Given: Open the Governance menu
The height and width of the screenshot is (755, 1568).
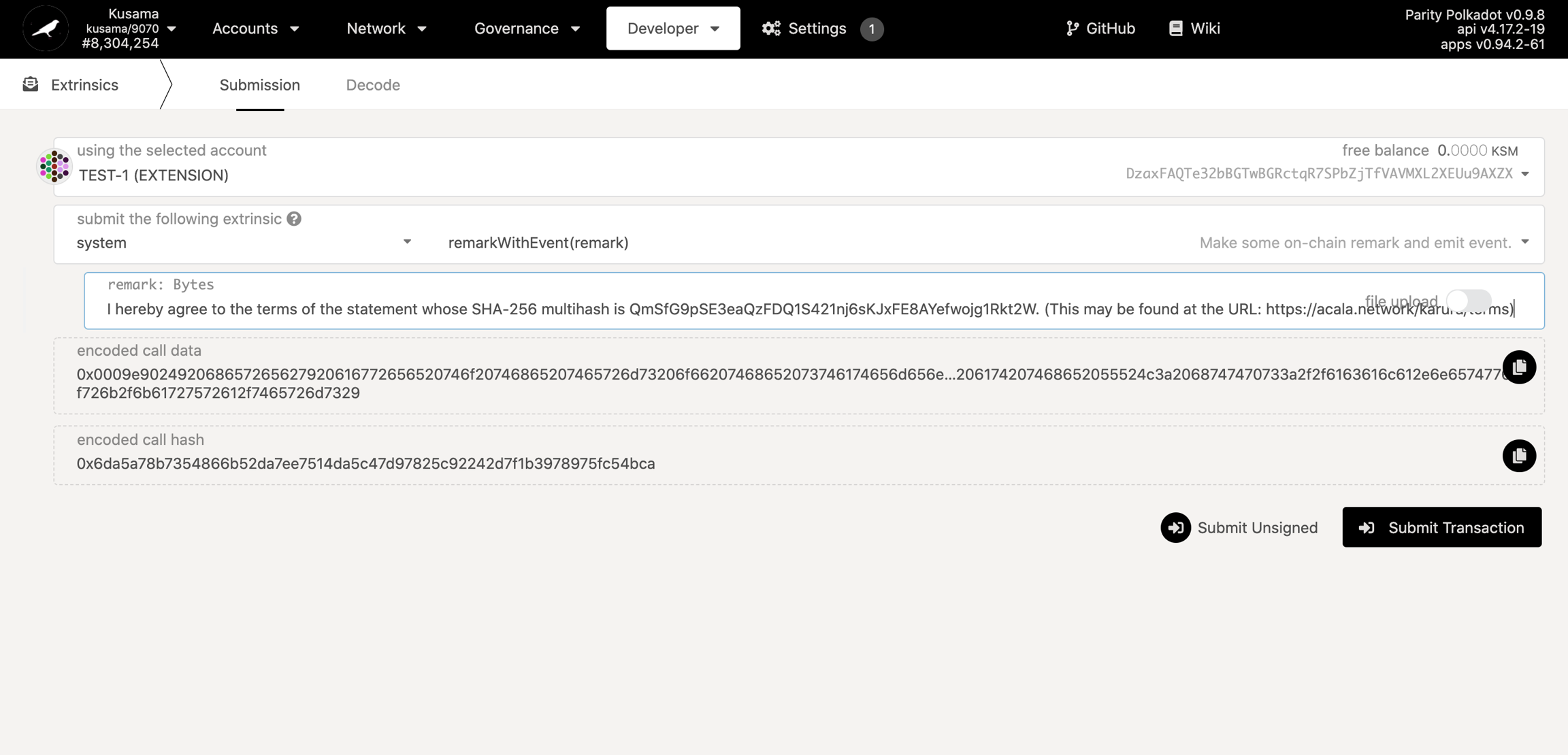Looking at the screenshot, I should (527, 29).
